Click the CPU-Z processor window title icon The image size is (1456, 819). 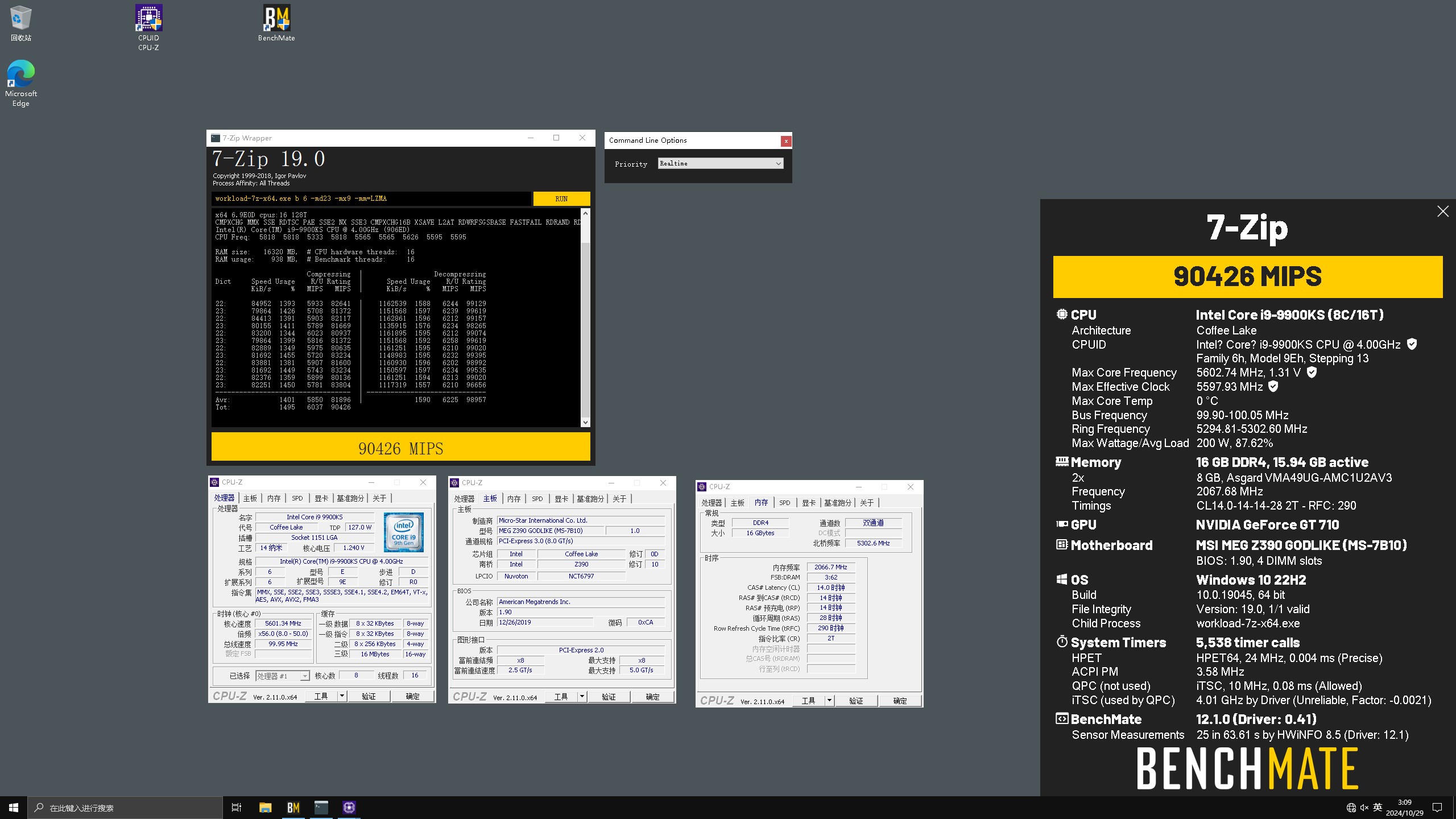tap(215, 482)
